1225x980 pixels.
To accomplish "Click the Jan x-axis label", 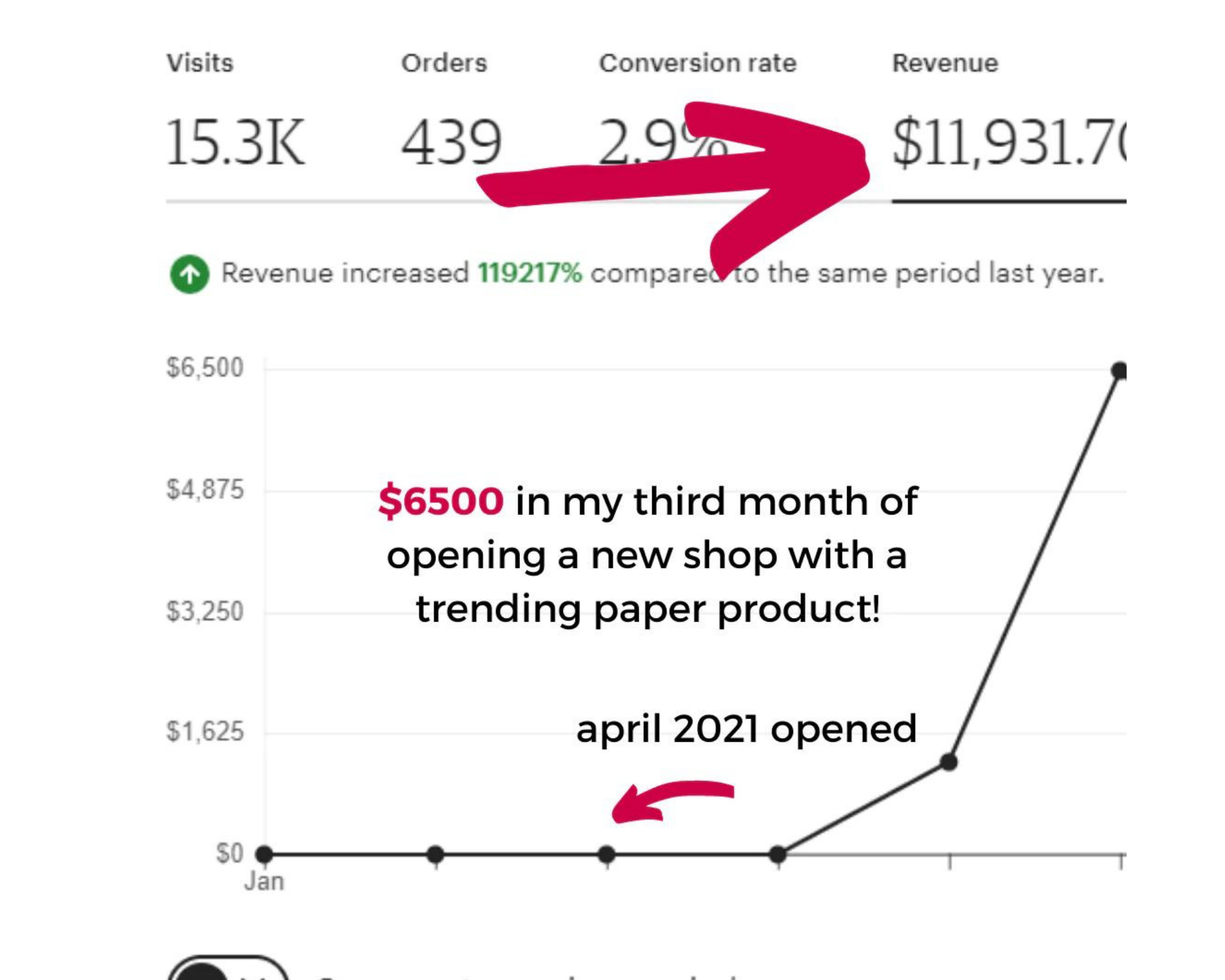I will pos(264,882).
